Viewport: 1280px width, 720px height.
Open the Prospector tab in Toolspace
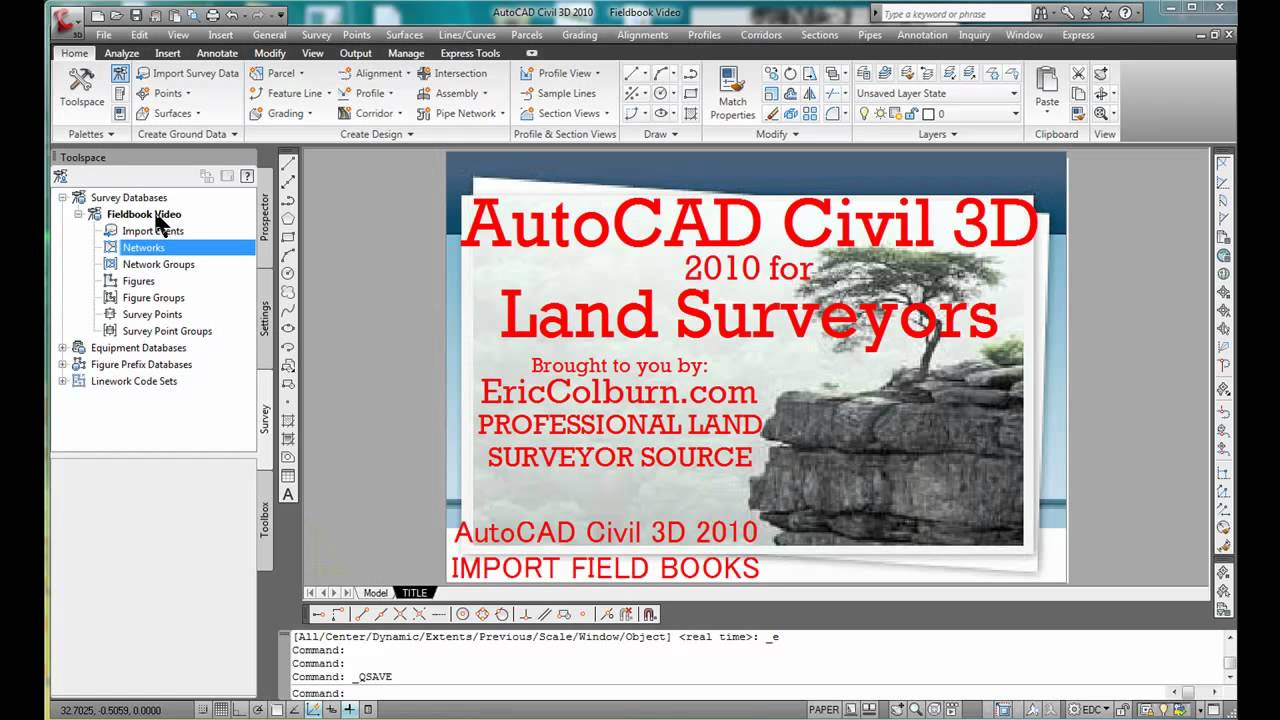click(265, 216)
